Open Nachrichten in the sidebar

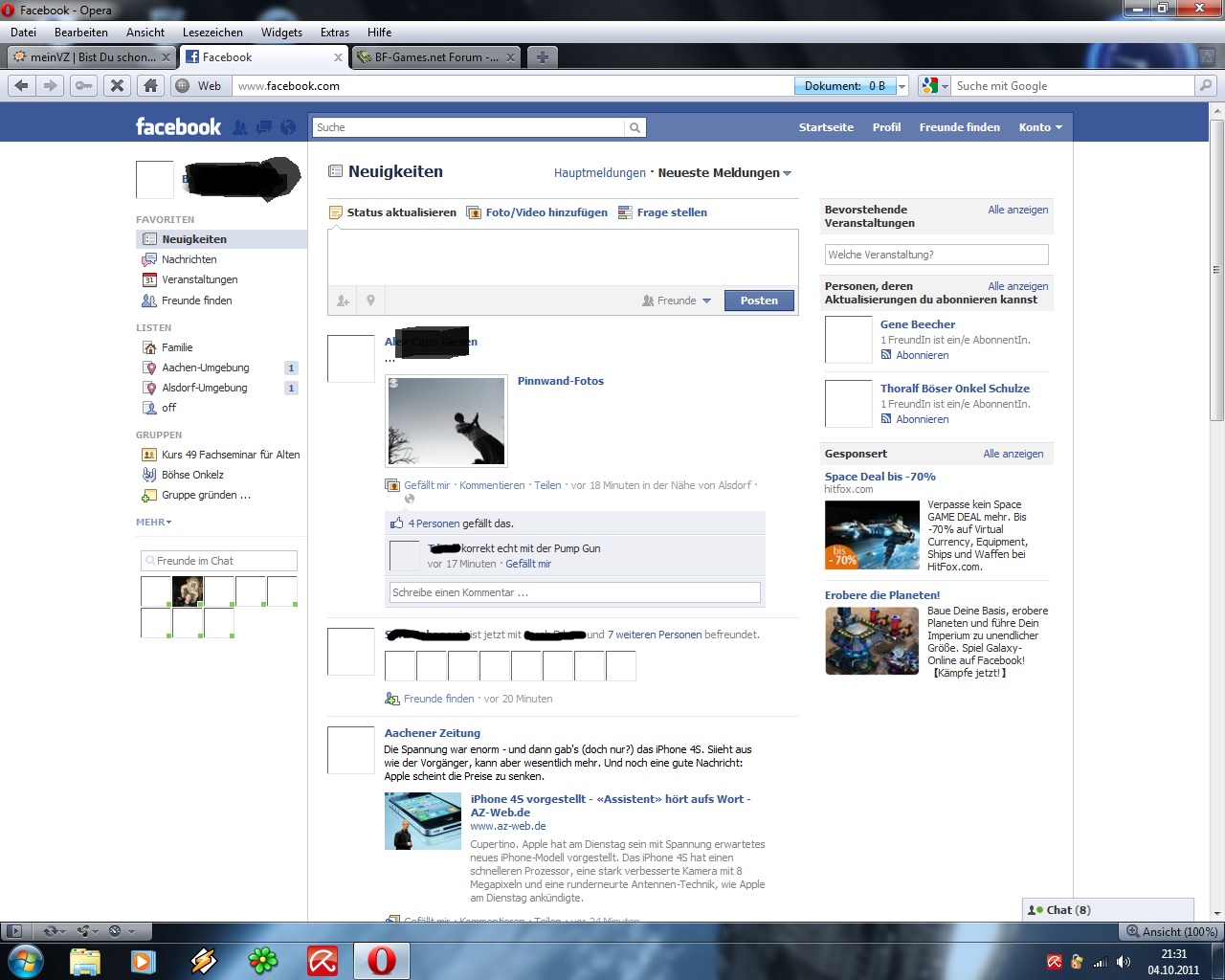(x=189, y=259)
